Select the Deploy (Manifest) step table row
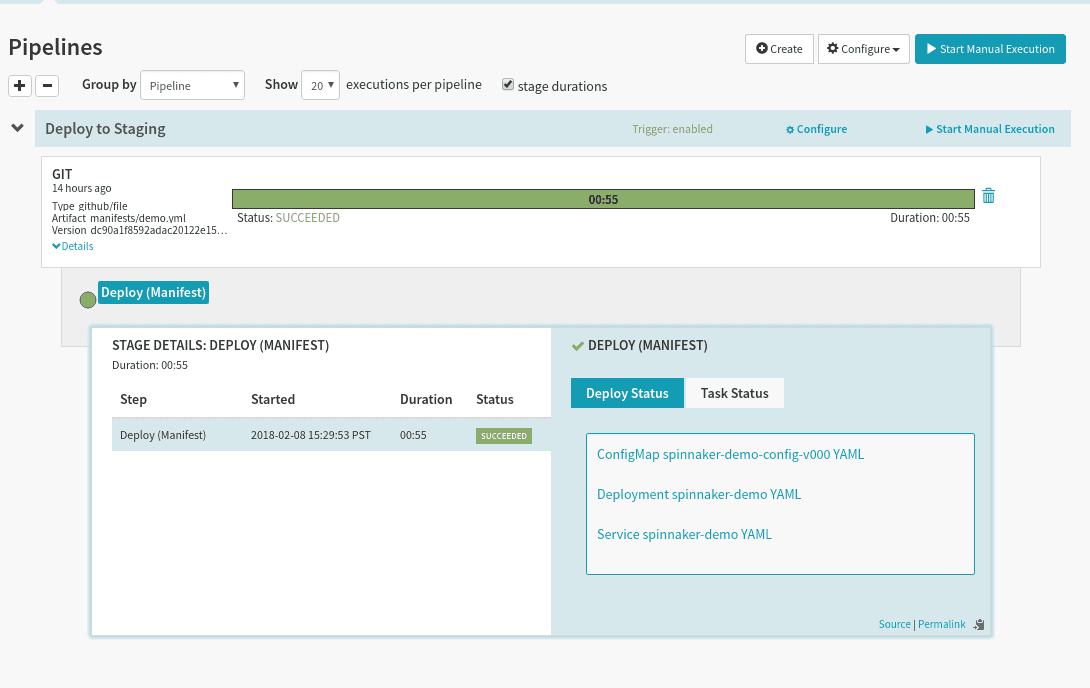Image resolution: width=1090 pixels, height=688 pixels. [330, 436]
